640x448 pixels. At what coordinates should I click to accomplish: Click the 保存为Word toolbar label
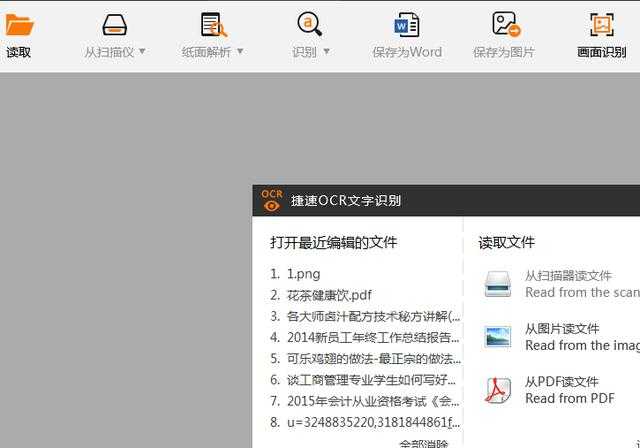(407, 52)
